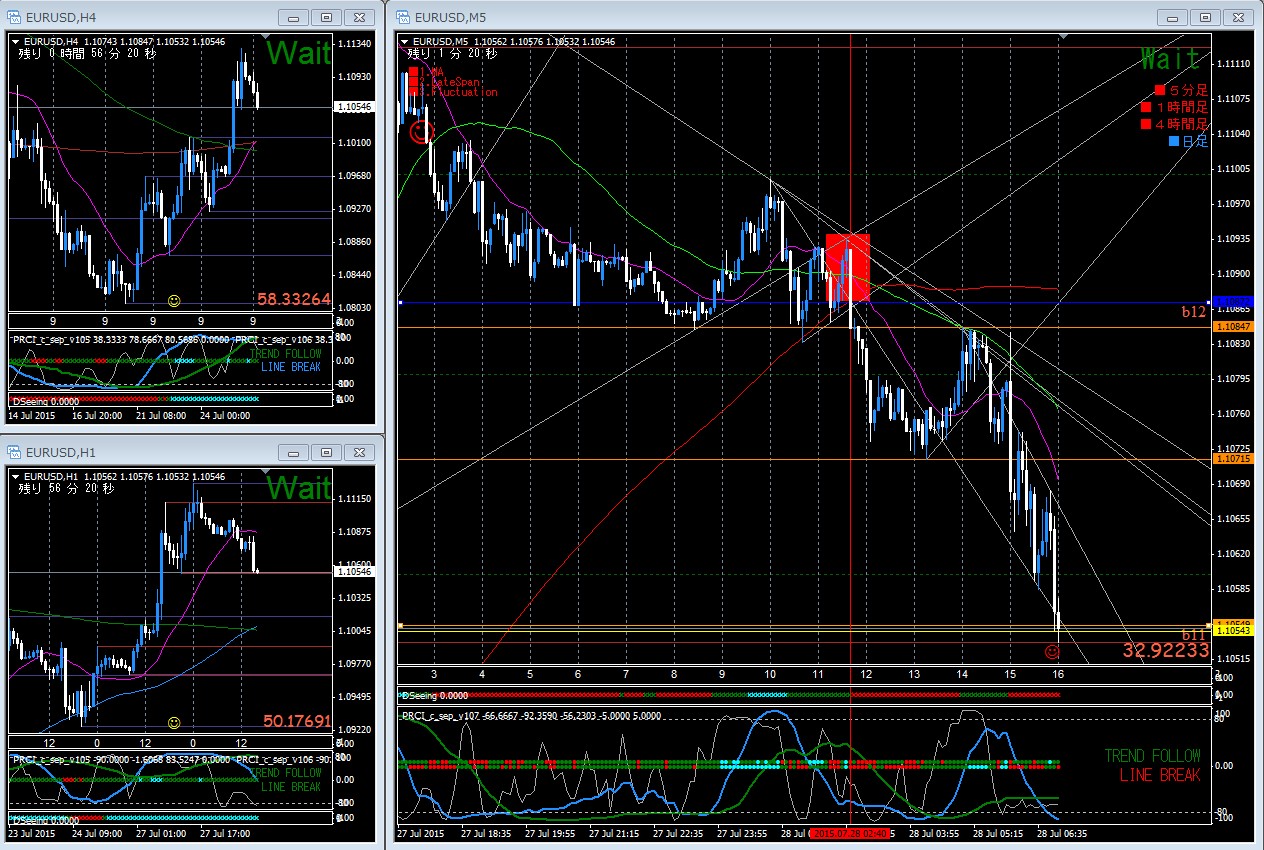This screenshot has width=1264, height=850.
Task: Minimize the EURUSD,H1 chart window
Action: click(295, 452)
